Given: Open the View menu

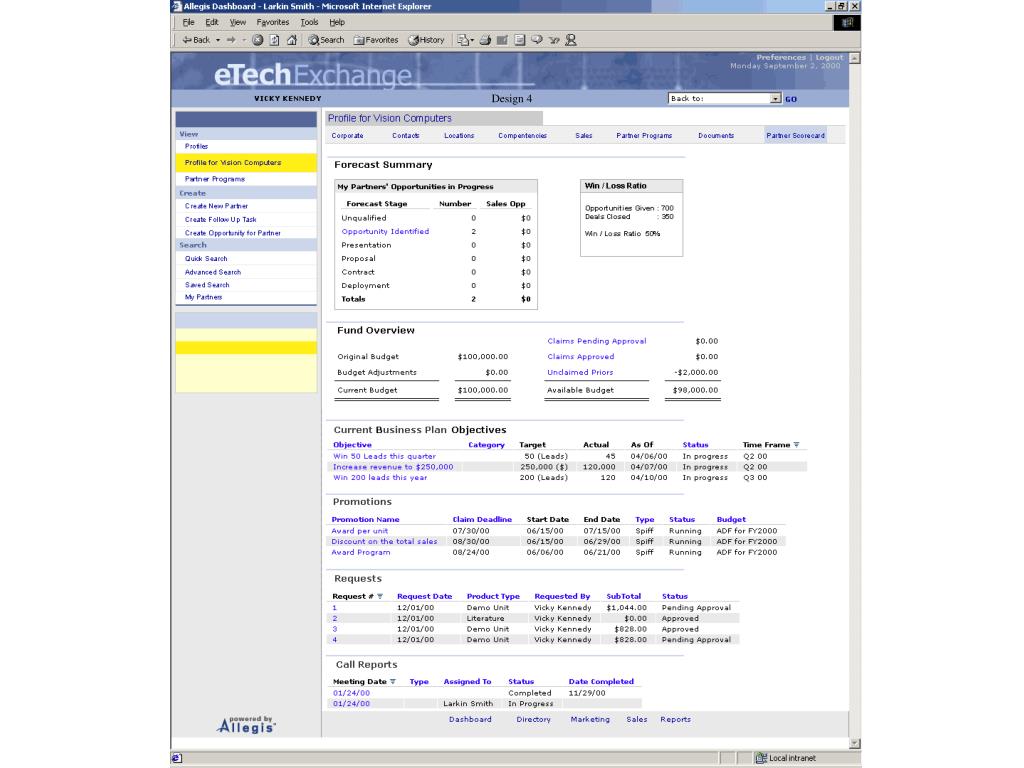Looking at the screenshot, I should pos(238,22).
